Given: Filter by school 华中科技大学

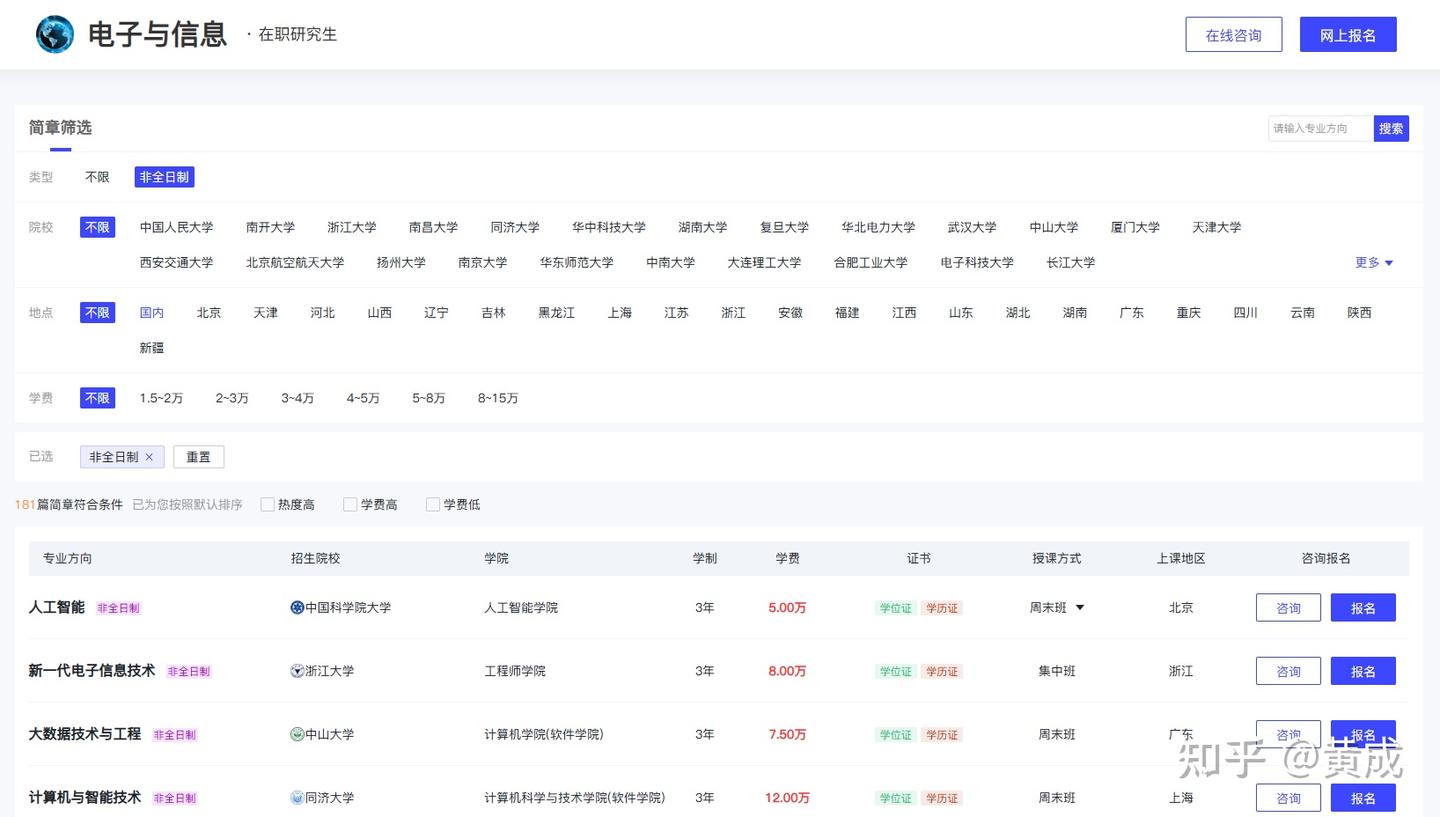Looking at the screenshot, I should (609, 227).
